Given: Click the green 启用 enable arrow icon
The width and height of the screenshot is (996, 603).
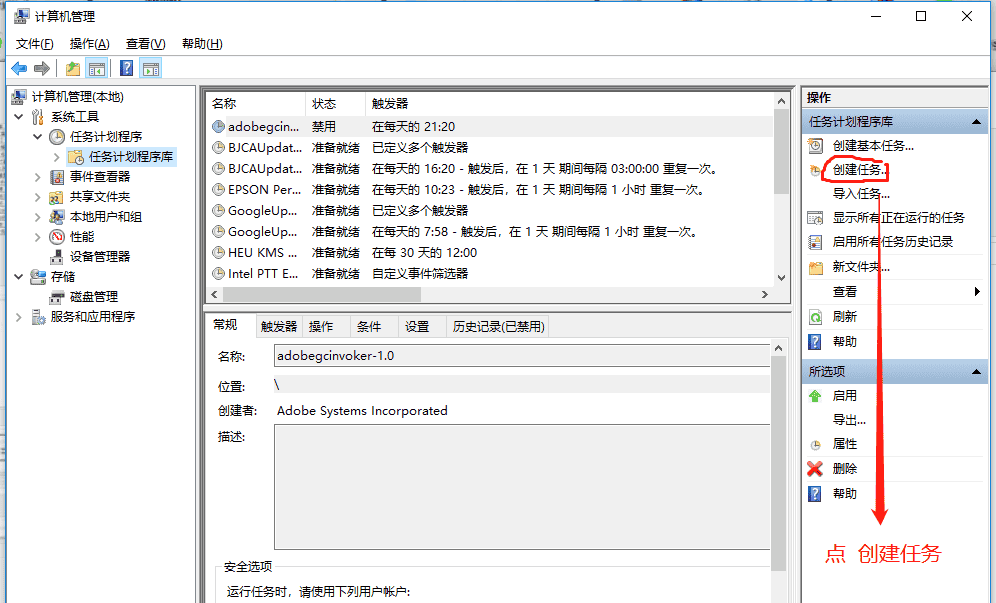Looking at the screenshot, I should (x=814, y=395).
